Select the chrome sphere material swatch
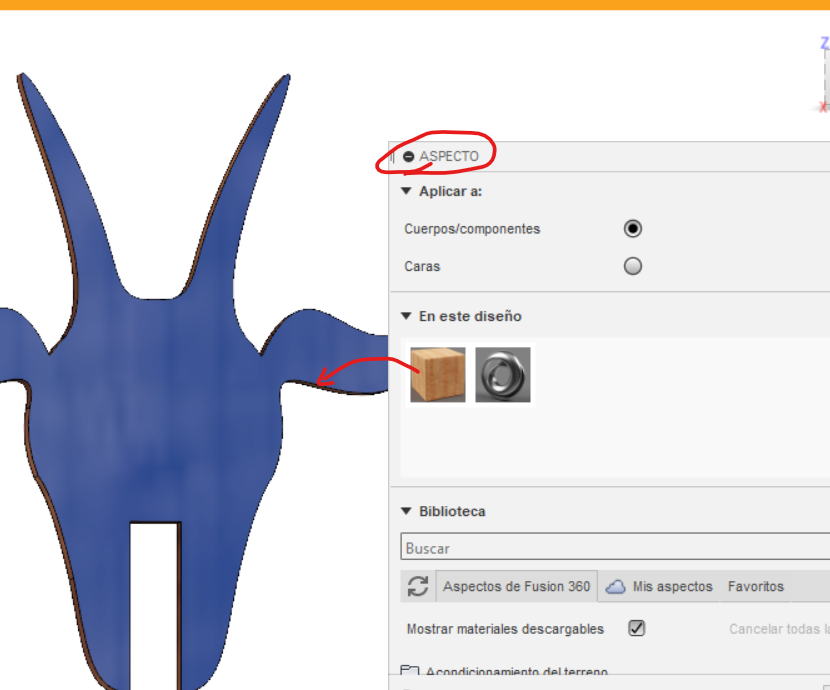Viewport: 830px width, 690px height. (503, 374)
